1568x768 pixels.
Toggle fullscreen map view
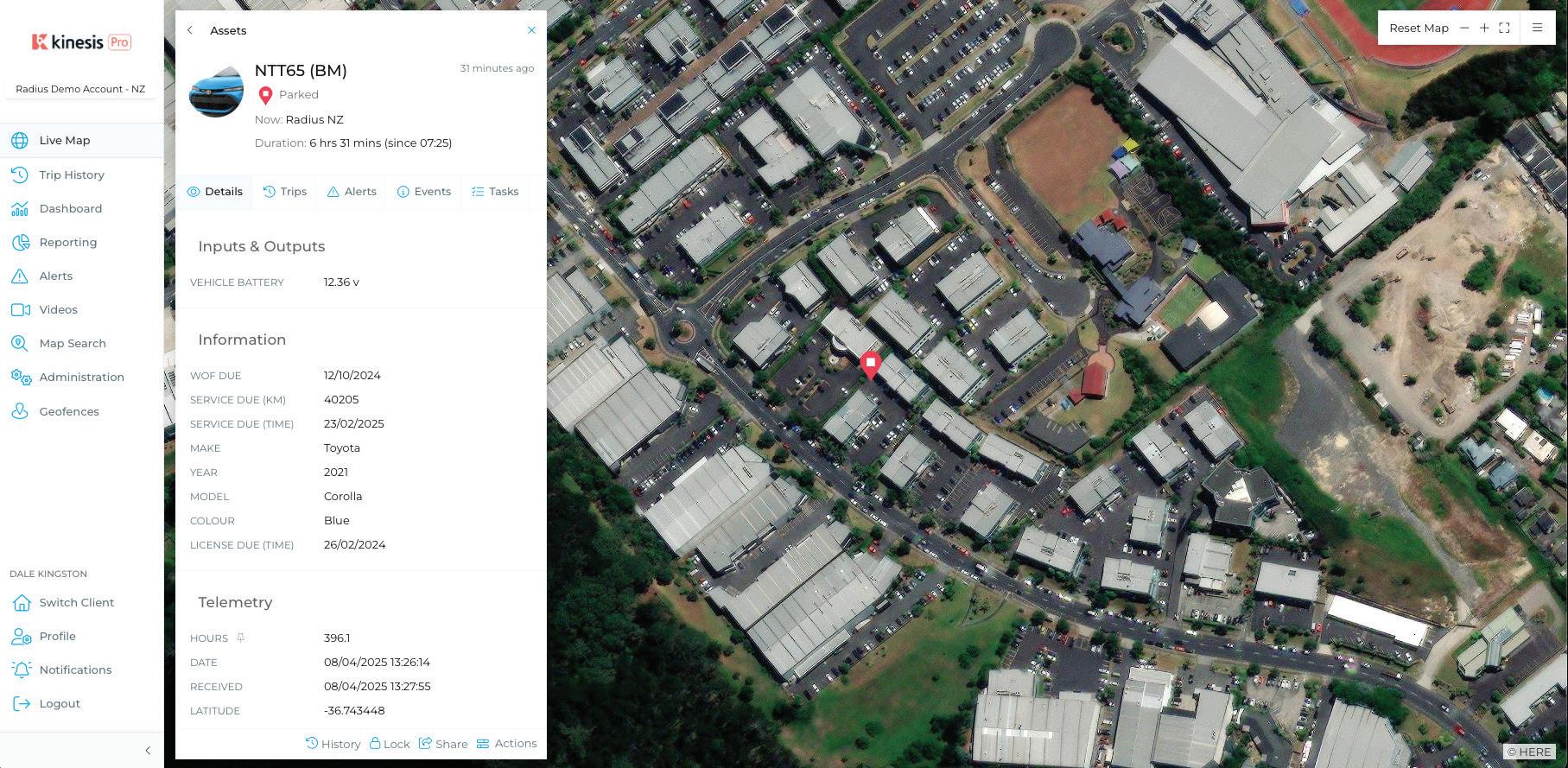(x=1504, y=28)
